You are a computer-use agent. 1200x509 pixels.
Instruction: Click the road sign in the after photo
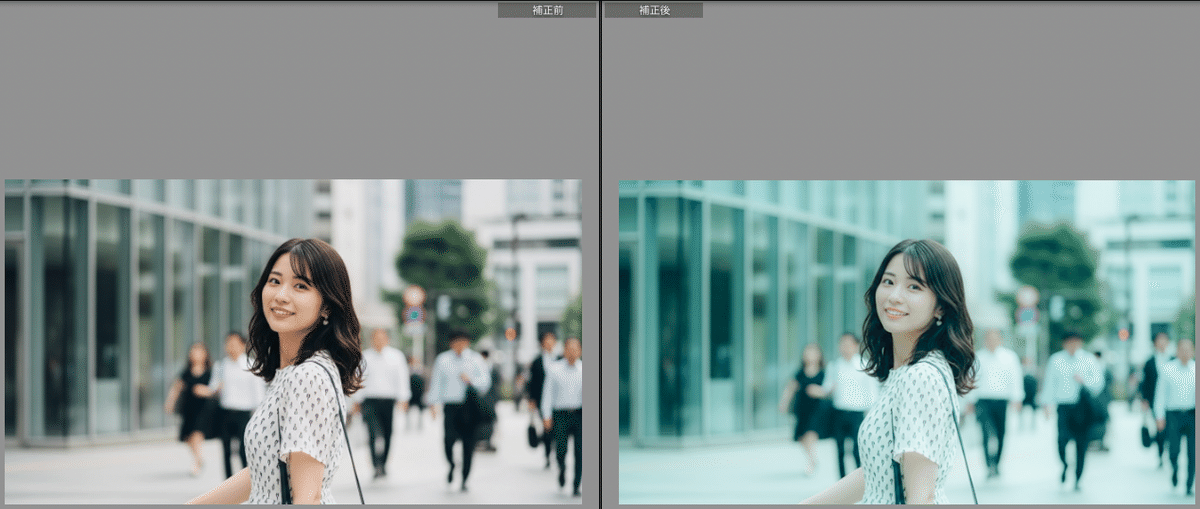[x=1027, y=296]
